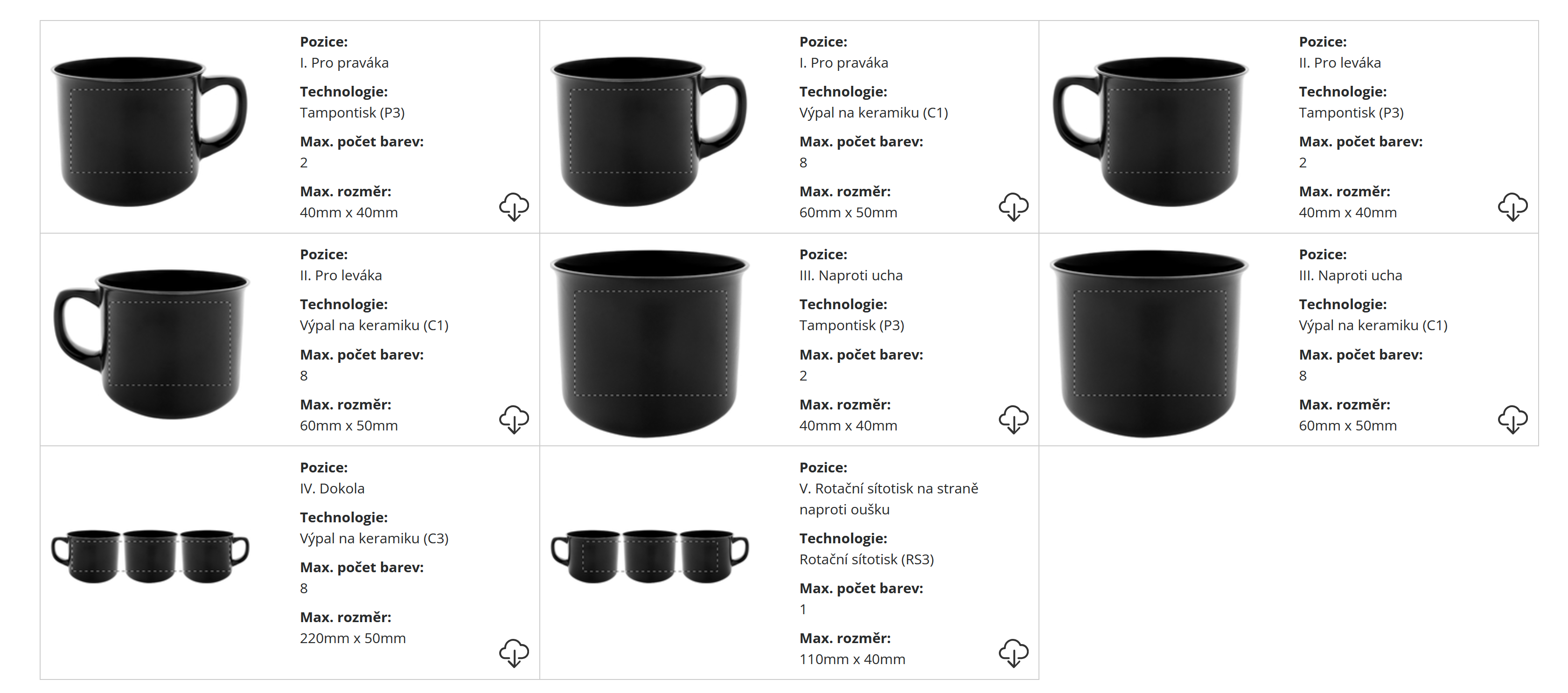Download template for Pro praváka Výpal (C1)
This screenshot has height=693, width=1568.
coord(1013,207)
